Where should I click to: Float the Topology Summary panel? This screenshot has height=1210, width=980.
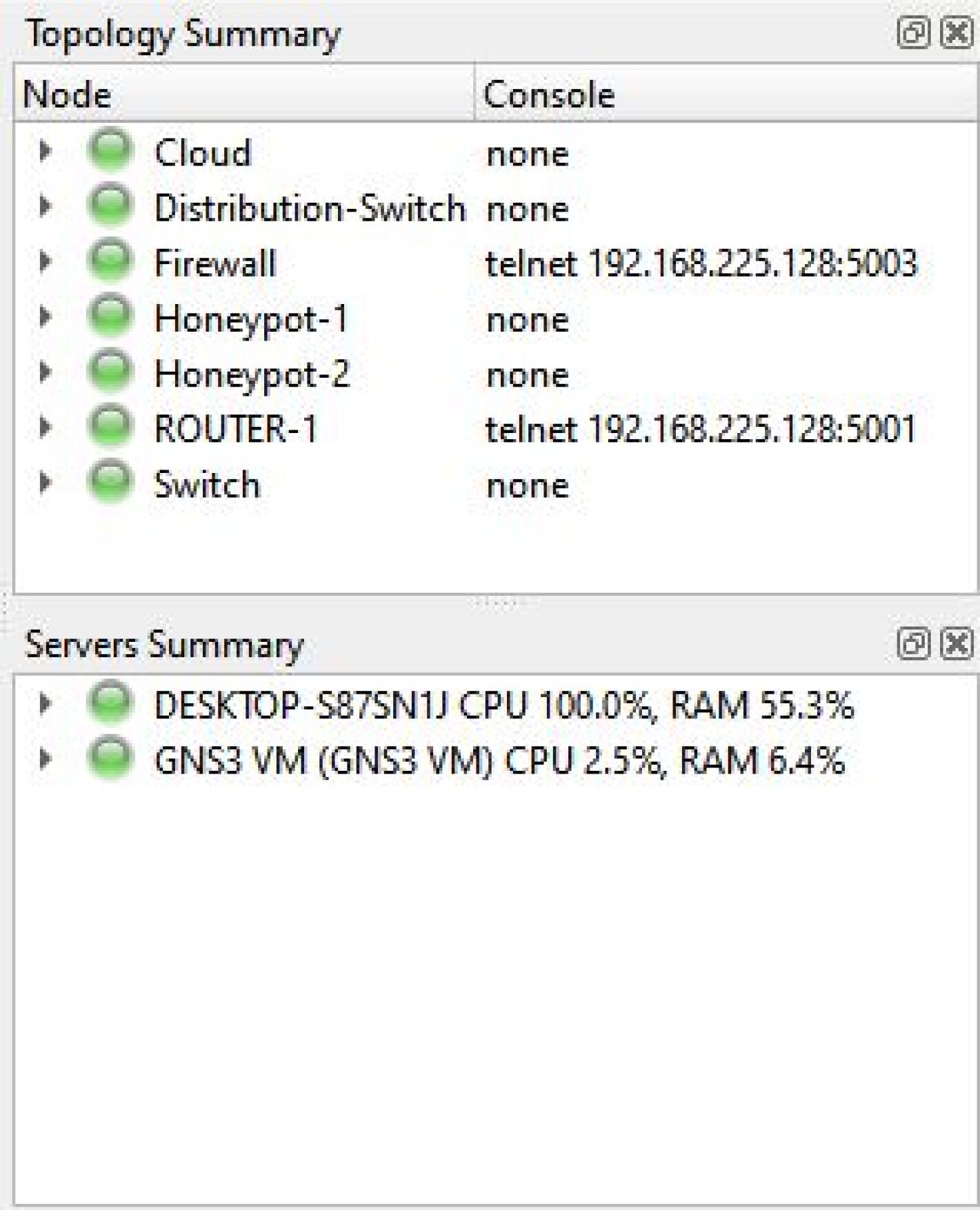(913, 32)
